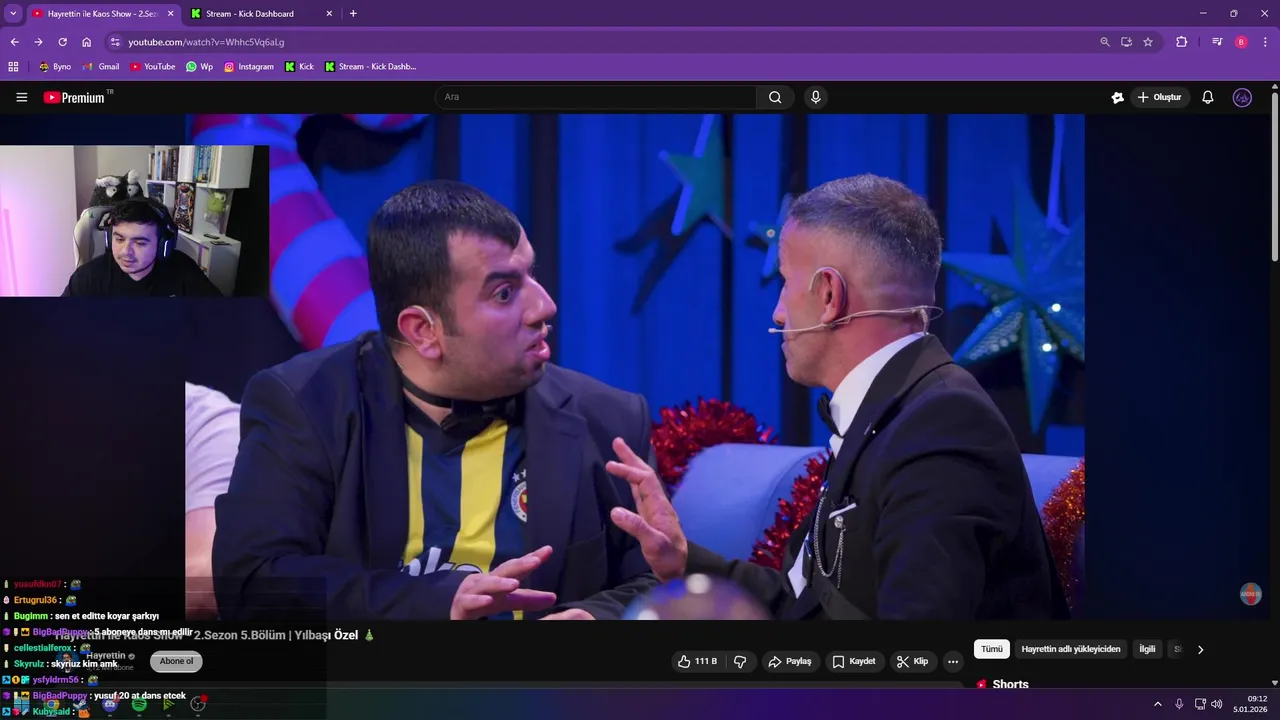Click Kaydet save button
Viewport: 1280px width, 720px height.
(854, 661)
